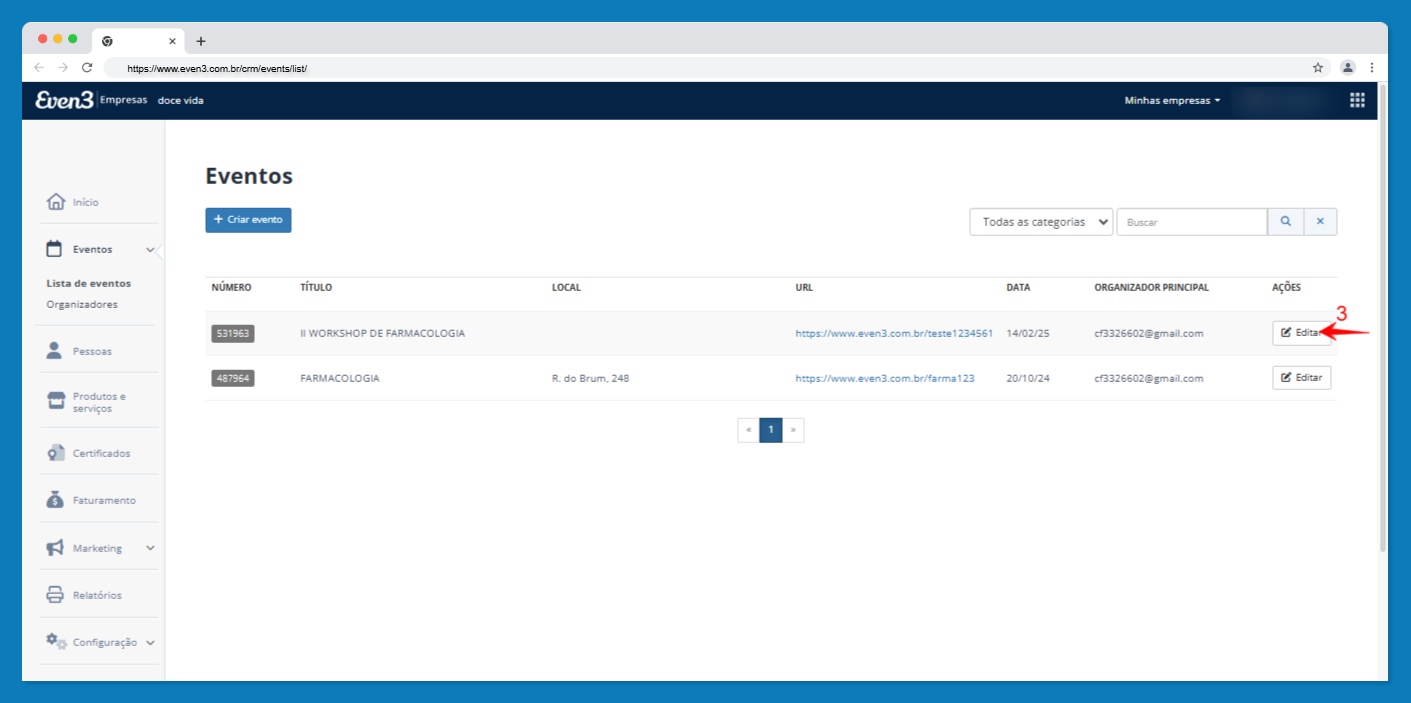Click event number badge 531963

(233, 333)
